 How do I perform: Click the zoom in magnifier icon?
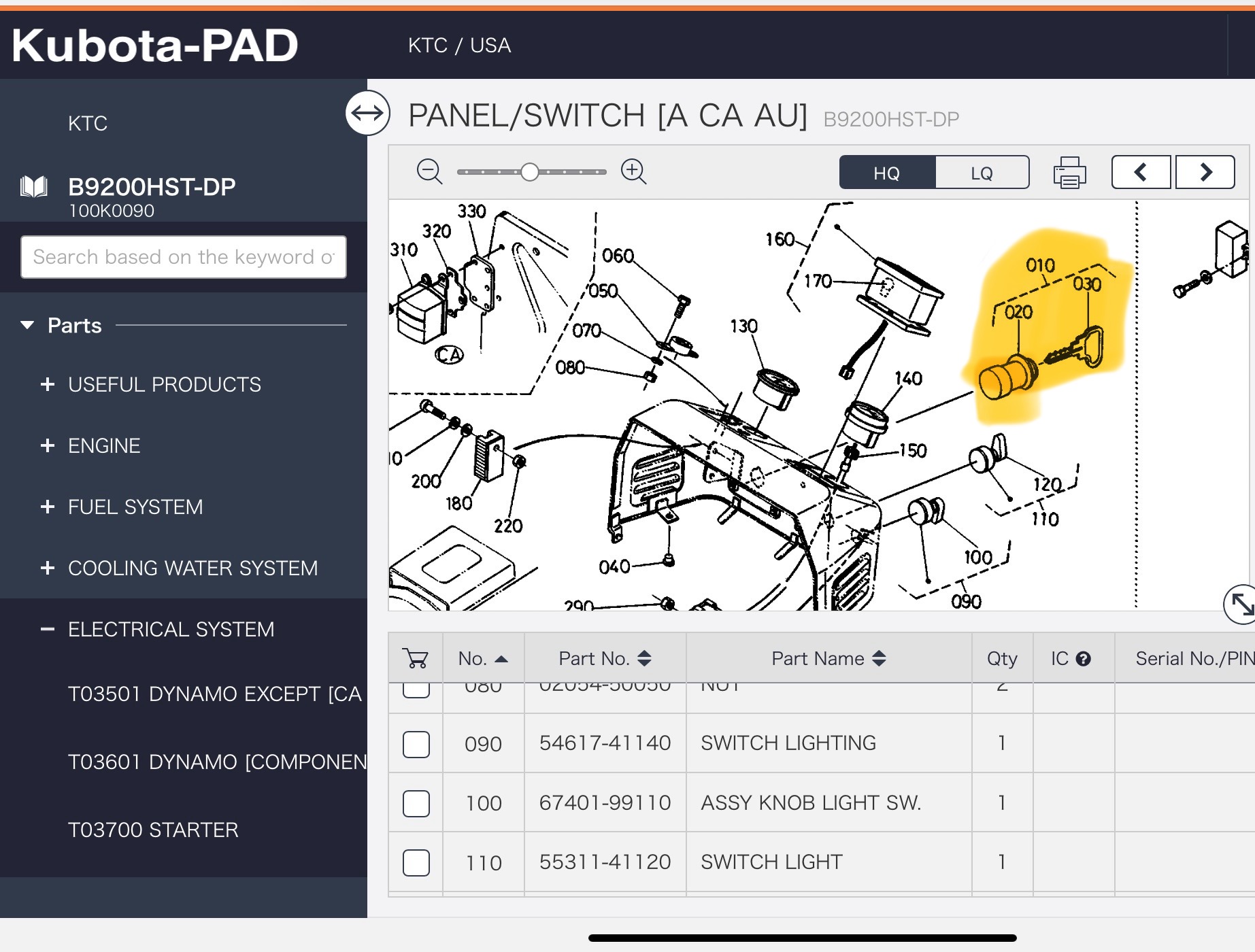(633, 171)
